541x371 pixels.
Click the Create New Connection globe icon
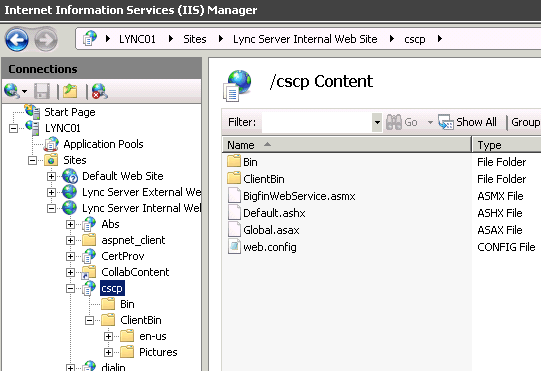pyautogui.click(x=11, y=91)
